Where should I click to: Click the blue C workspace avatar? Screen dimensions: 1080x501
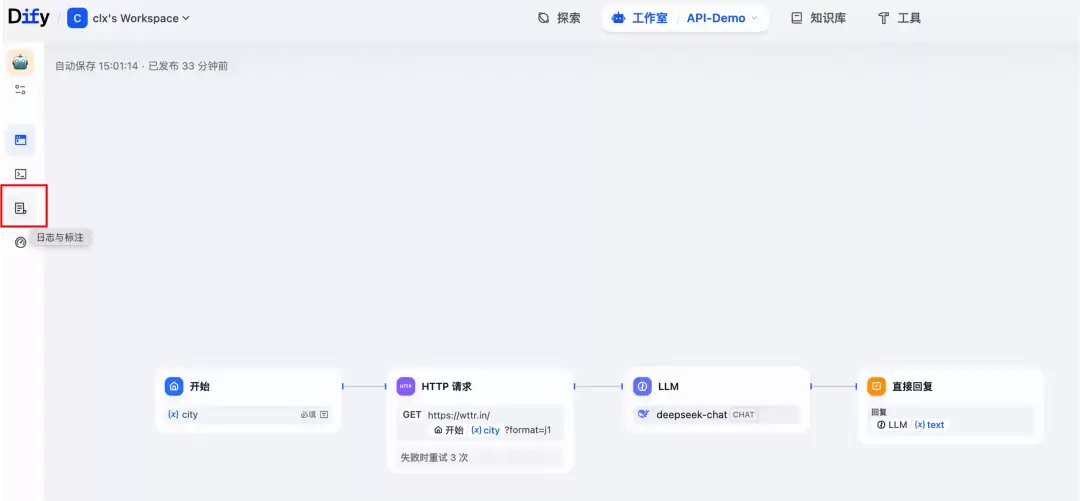77,19
